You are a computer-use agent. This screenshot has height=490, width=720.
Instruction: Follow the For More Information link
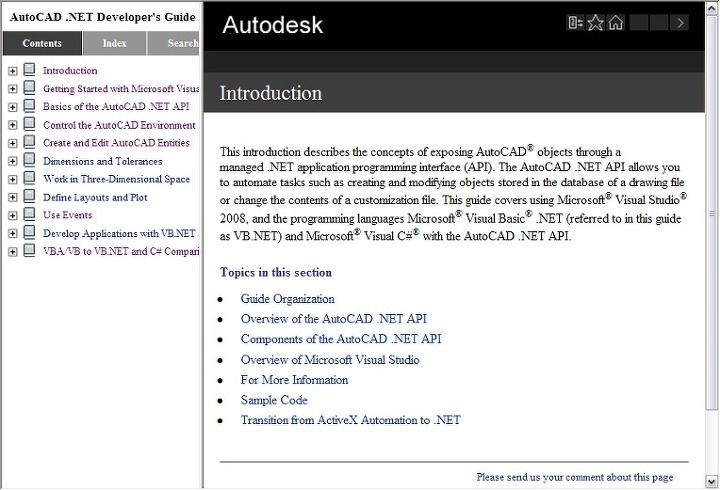294,380
